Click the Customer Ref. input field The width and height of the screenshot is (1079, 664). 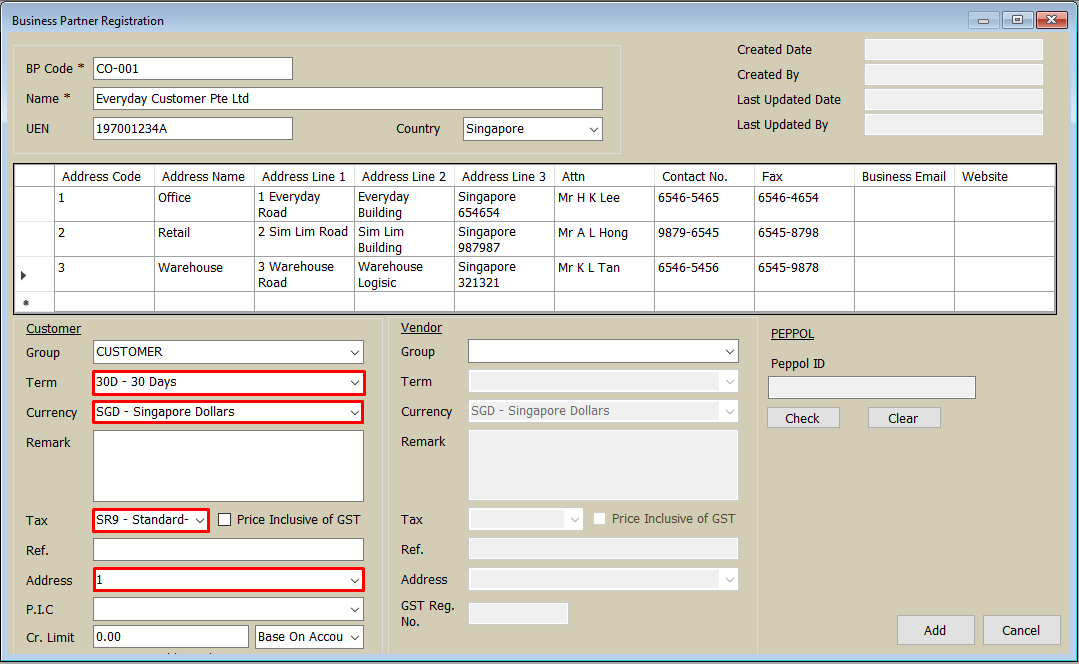(228, 550)
